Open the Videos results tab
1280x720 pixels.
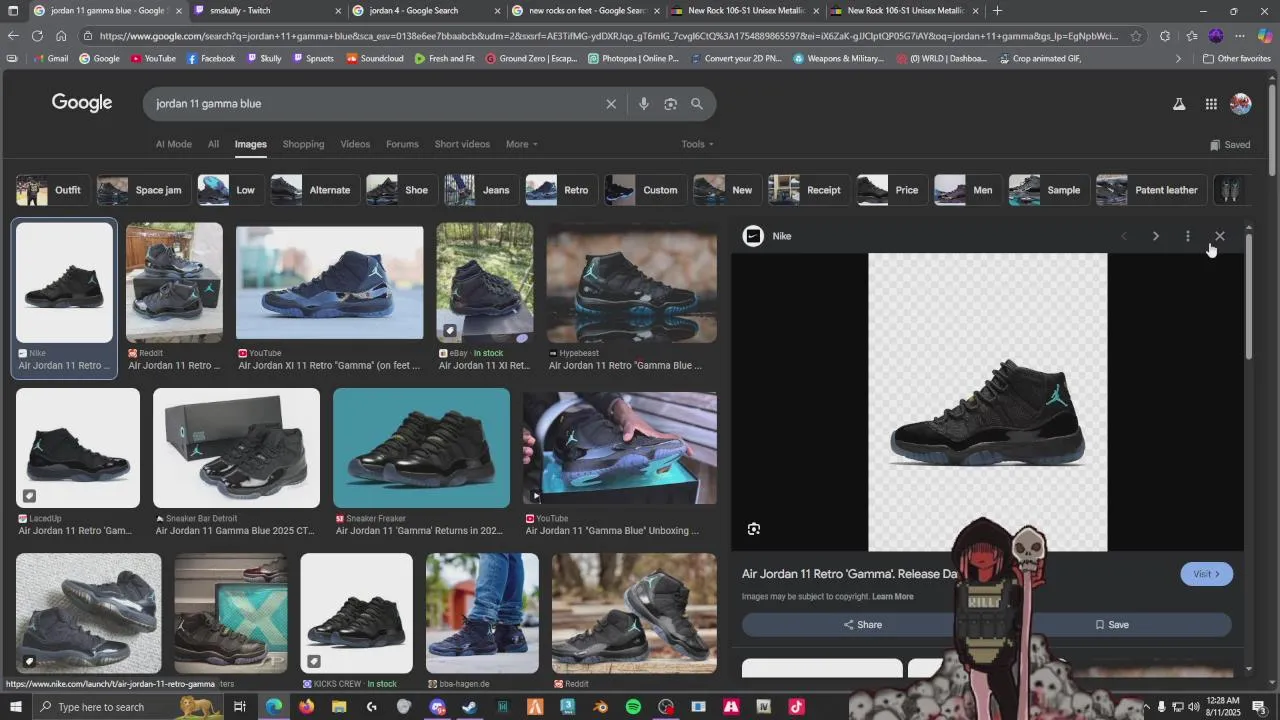(x=355, y=144)
